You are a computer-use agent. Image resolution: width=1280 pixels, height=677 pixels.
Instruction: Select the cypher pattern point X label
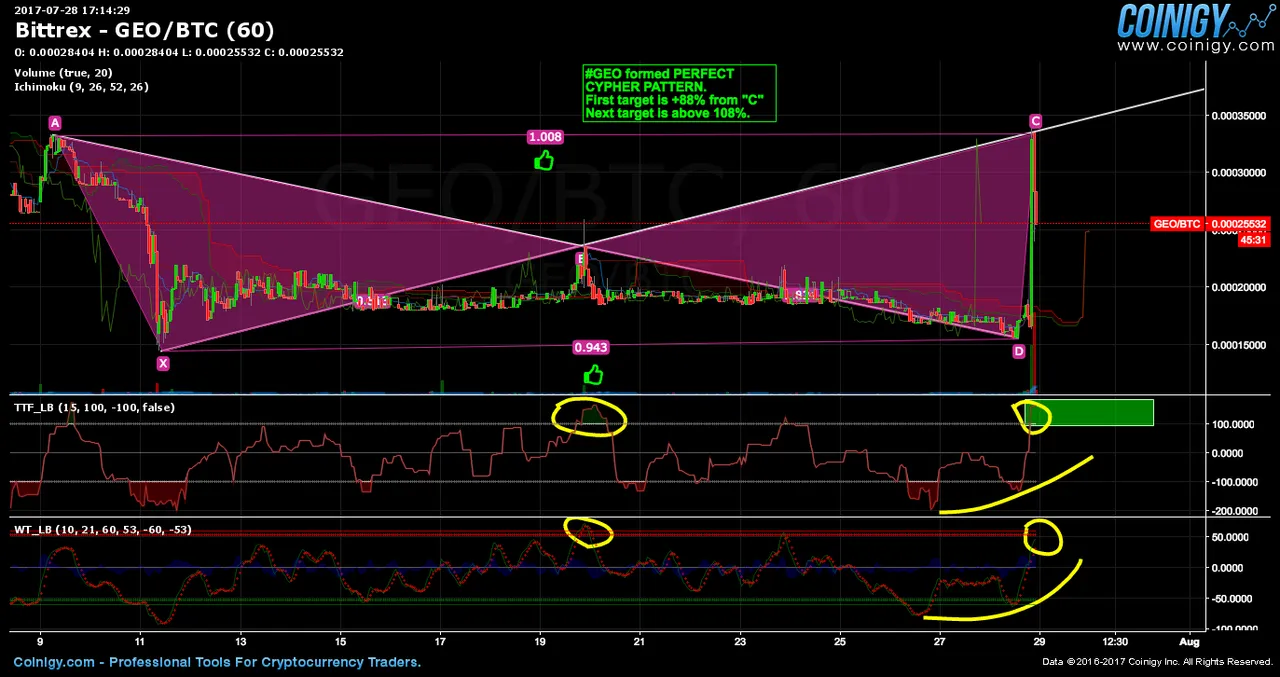(163, 364)
